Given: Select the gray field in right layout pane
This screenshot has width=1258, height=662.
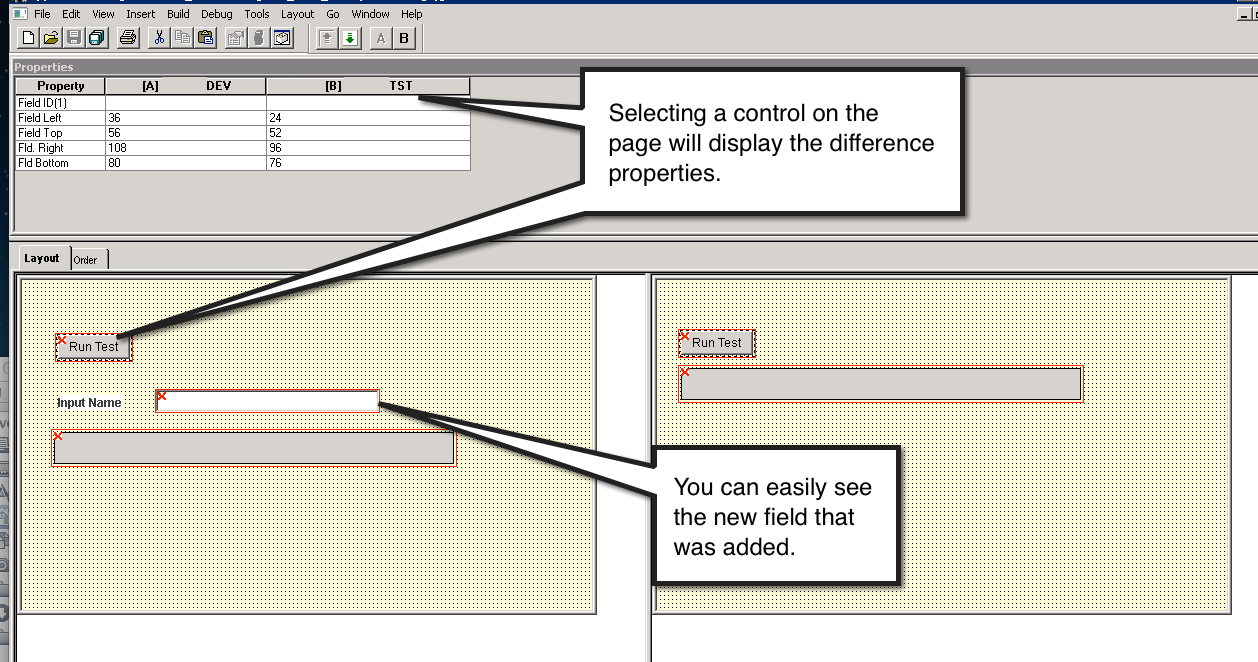Looking at the screenshot, I should point(881,385).
